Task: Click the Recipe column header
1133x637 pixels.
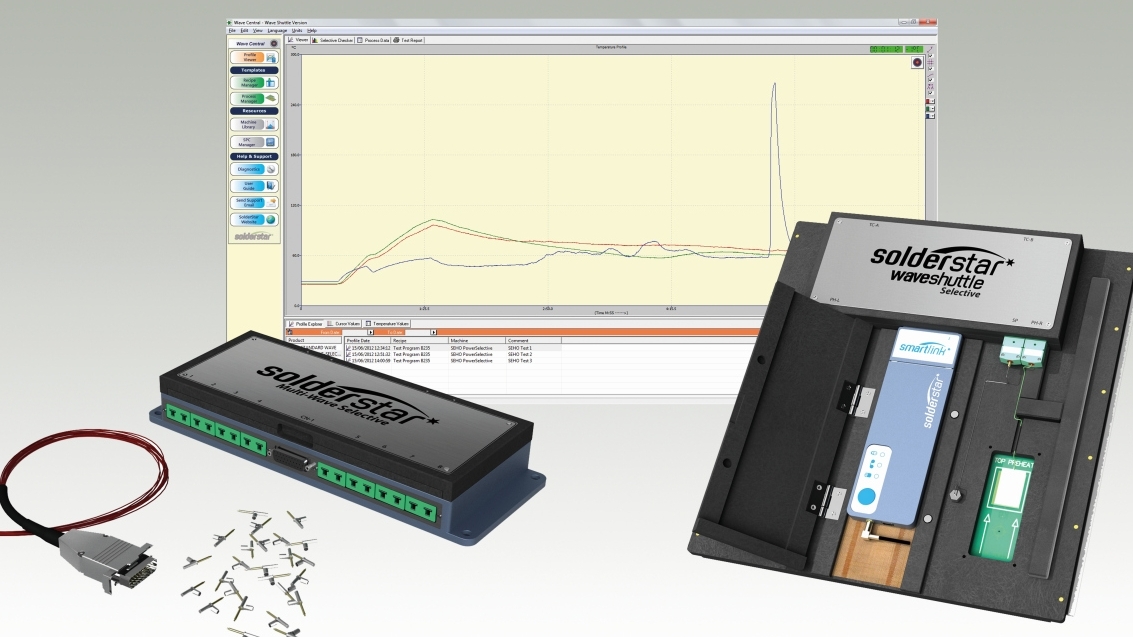Action: point(419,340)
